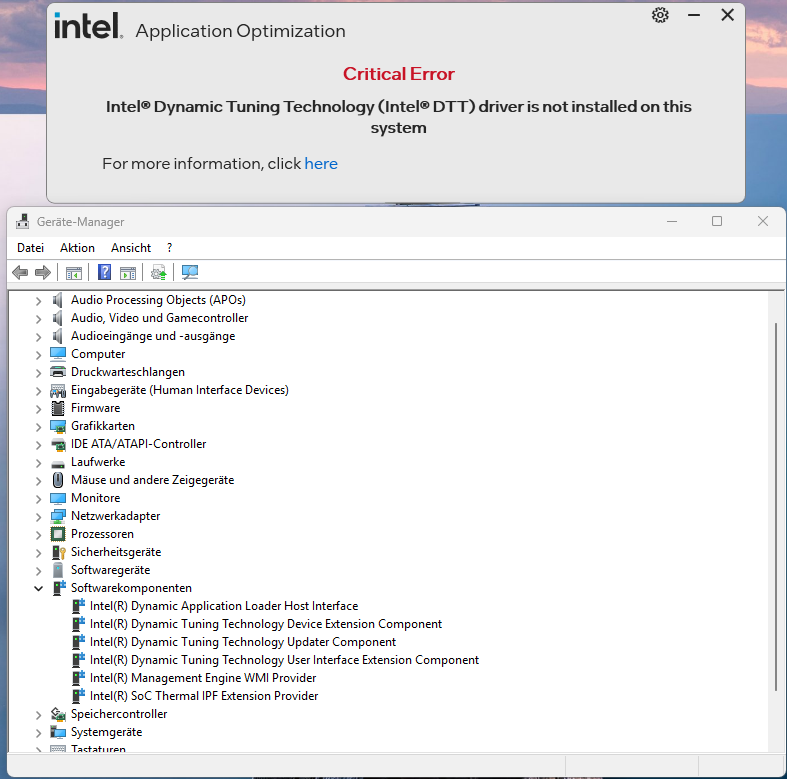787x779 pixels.
Task: Select Dynamic Tuning Technology User Interface Extension
Action: (x=284, y=661)
